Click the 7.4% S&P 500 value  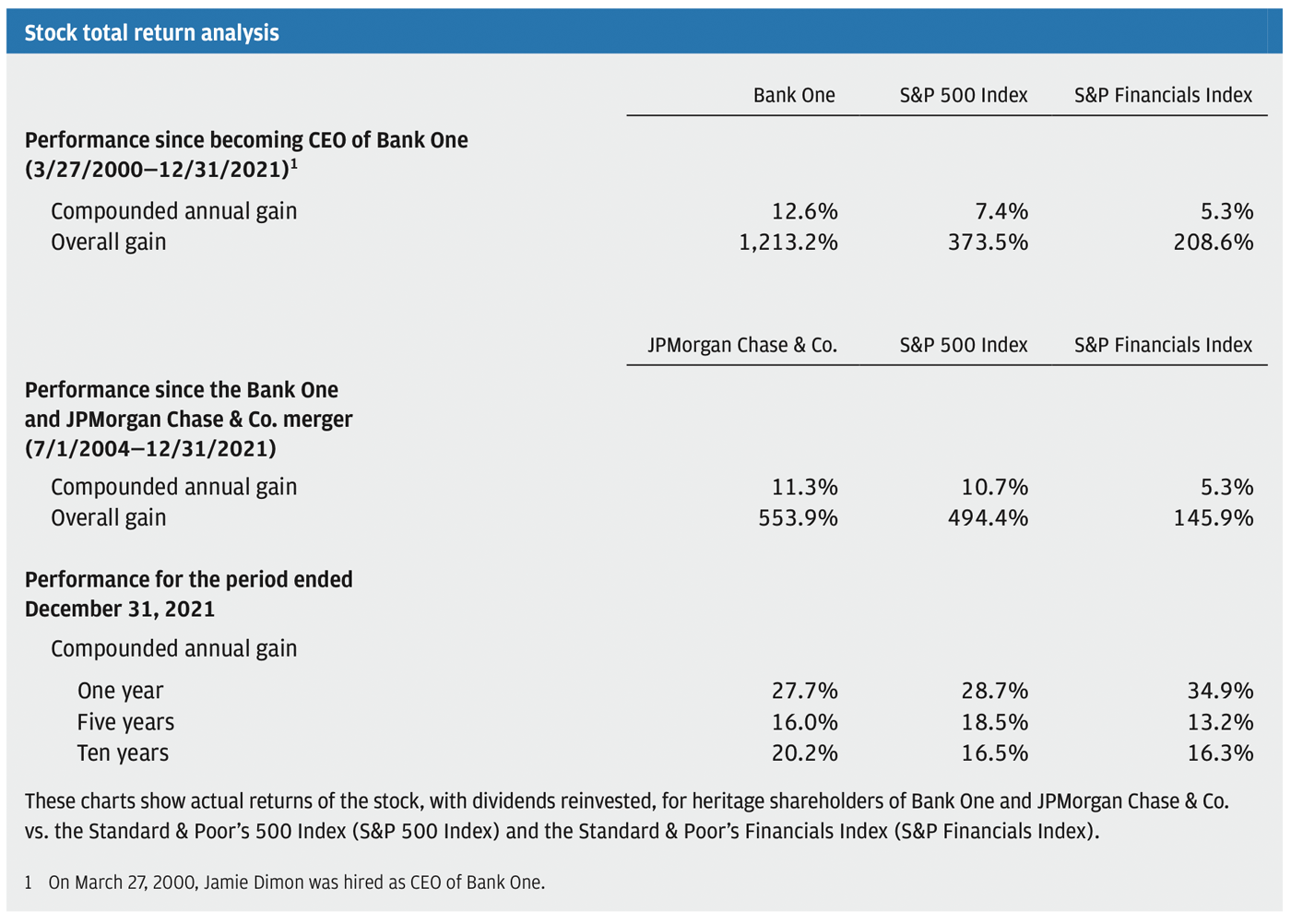[1001, 212]
